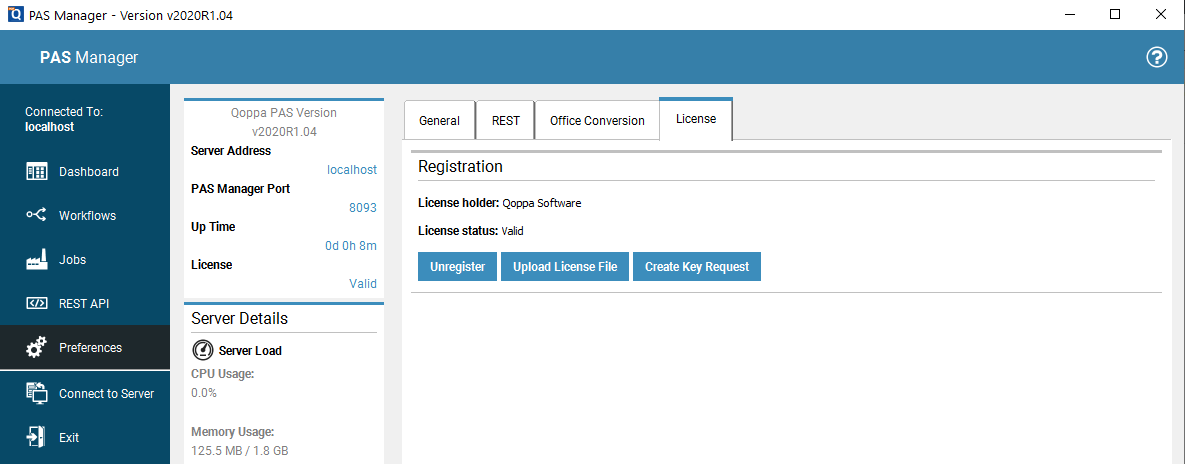Open the help question mark icon
Image resolution: width=1185 pixels, height=464 pixels.
coord(1157,57)
